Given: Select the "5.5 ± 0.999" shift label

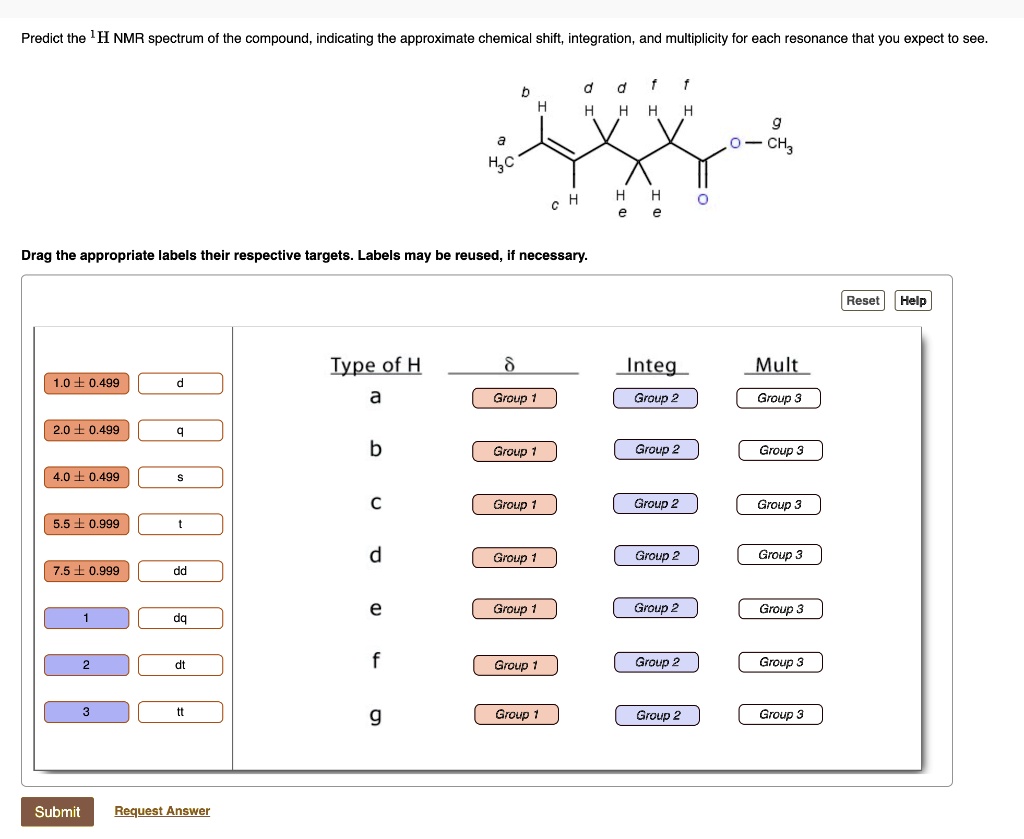Looking at the screenshot, I should click(86, 524).
